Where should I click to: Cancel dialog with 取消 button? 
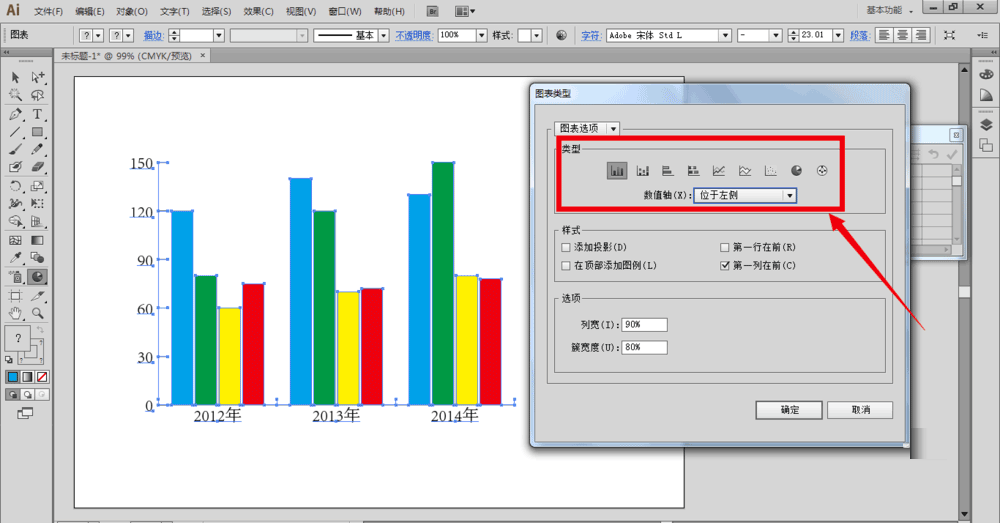(860, 409)
